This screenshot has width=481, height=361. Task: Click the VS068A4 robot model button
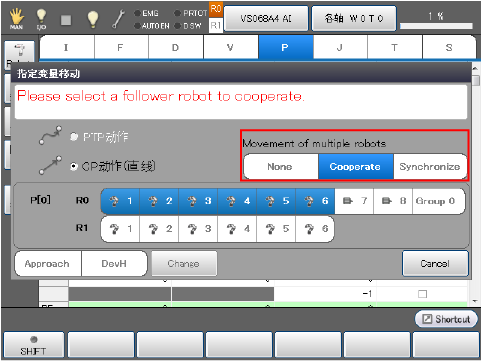click(x=266, y=19)
